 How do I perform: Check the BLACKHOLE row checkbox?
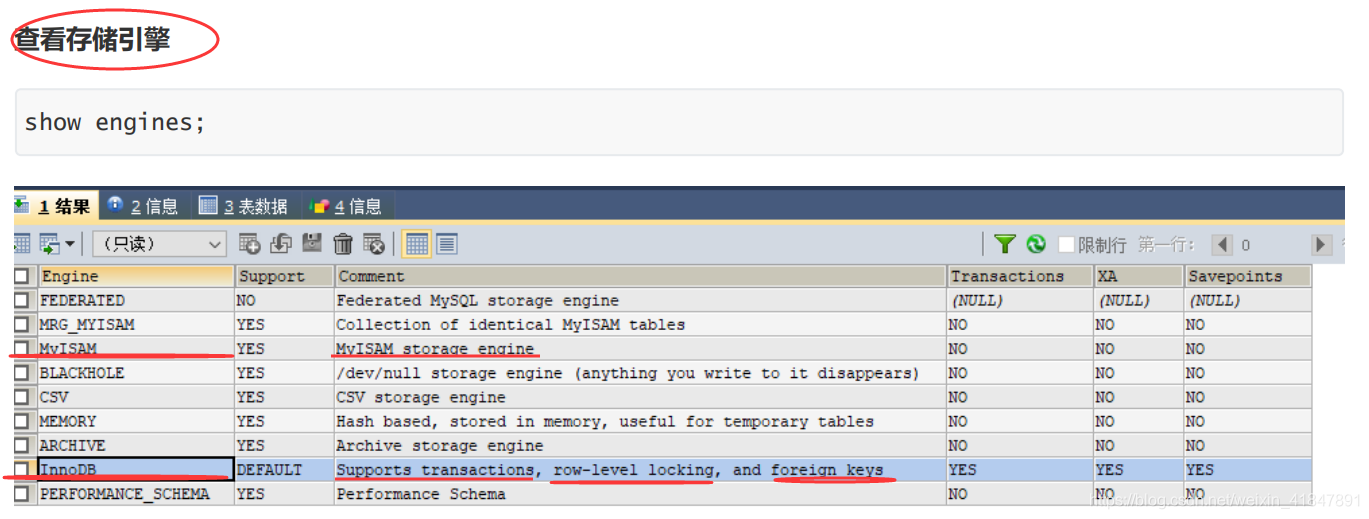[x=22, y=373]
